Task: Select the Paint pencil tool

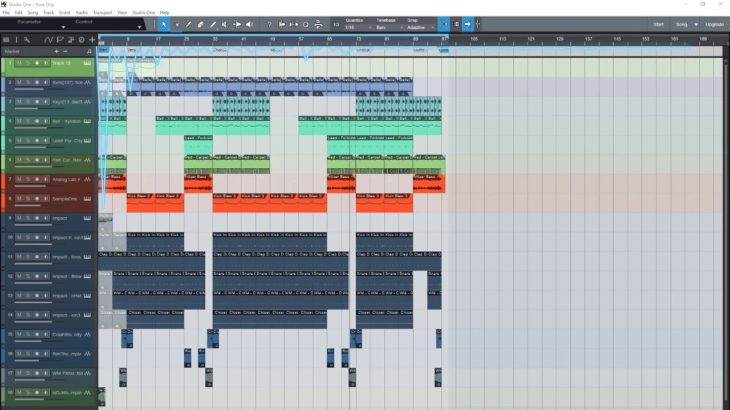Action: coord(189,24)
